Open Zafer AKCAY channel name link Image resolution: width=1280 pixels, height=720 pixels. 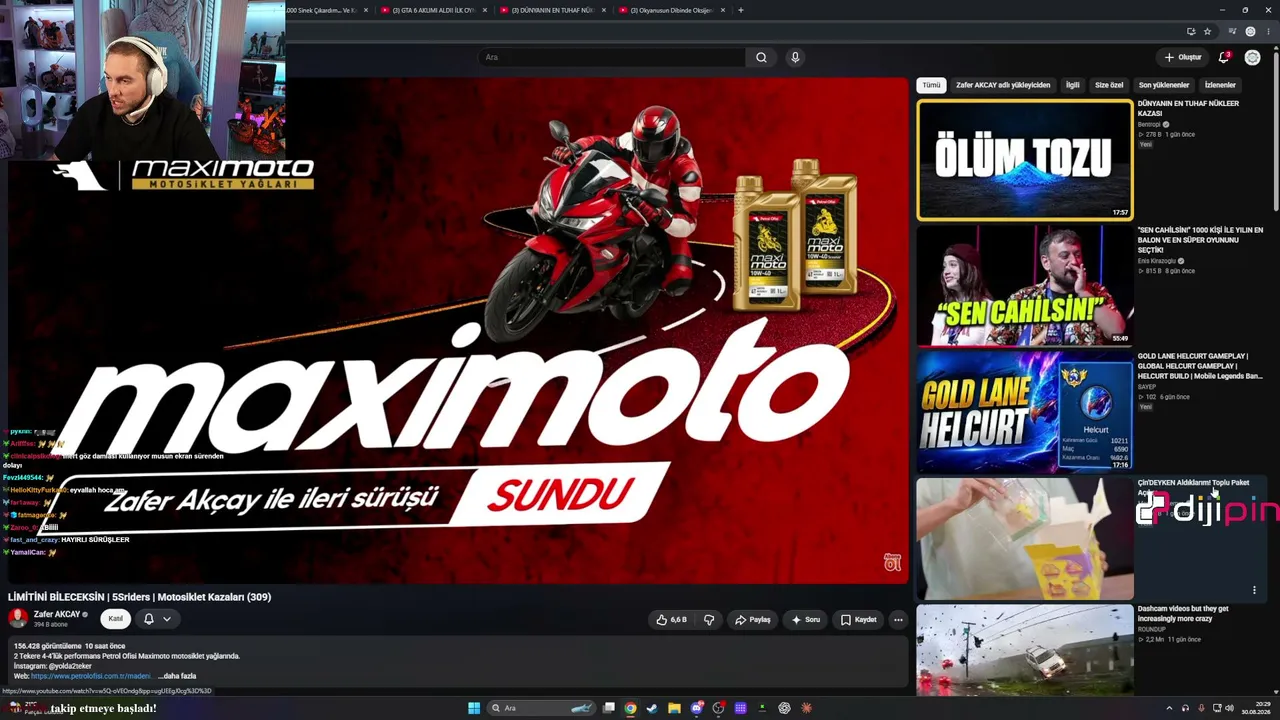tap(57, 614)
